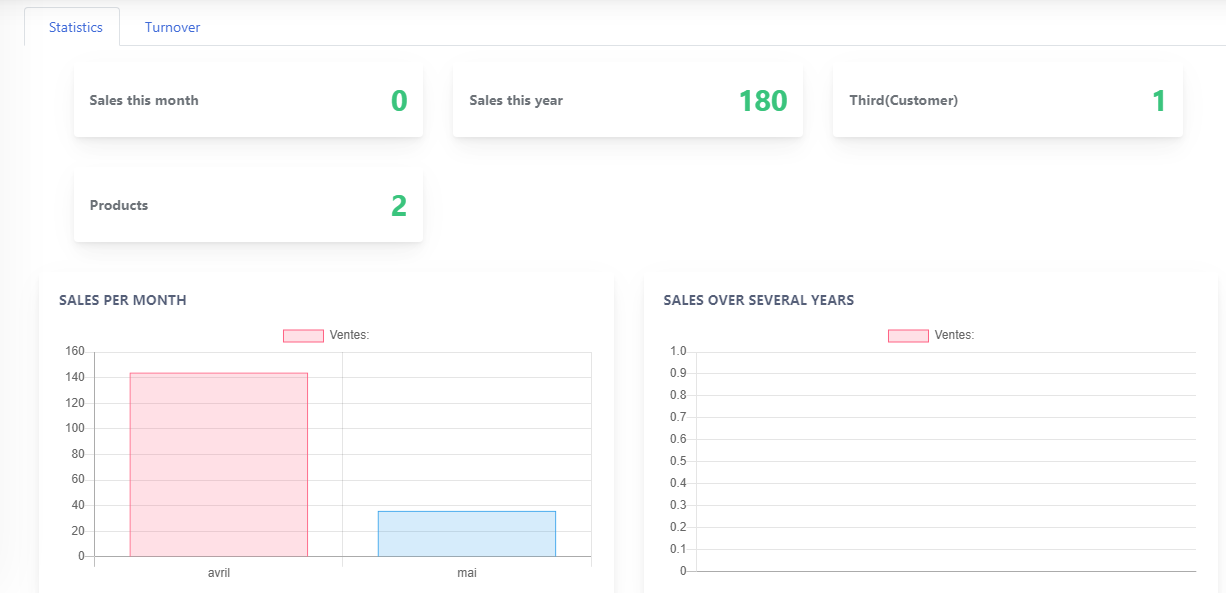Image resolution: width=1226 pixels, height=593 pixels.
Task: Click the green 180 sales value
Action: [x=763, y=101]
